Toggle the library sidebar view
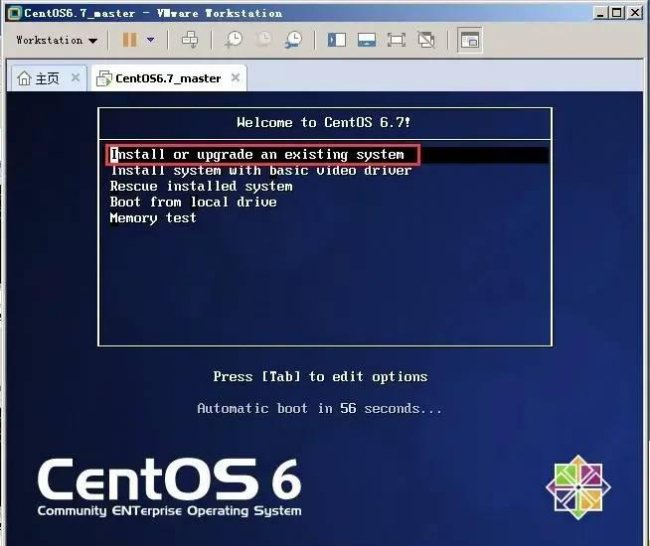This screenshot has height=546, width=650. pyautogui.click(x=337, y=40)
